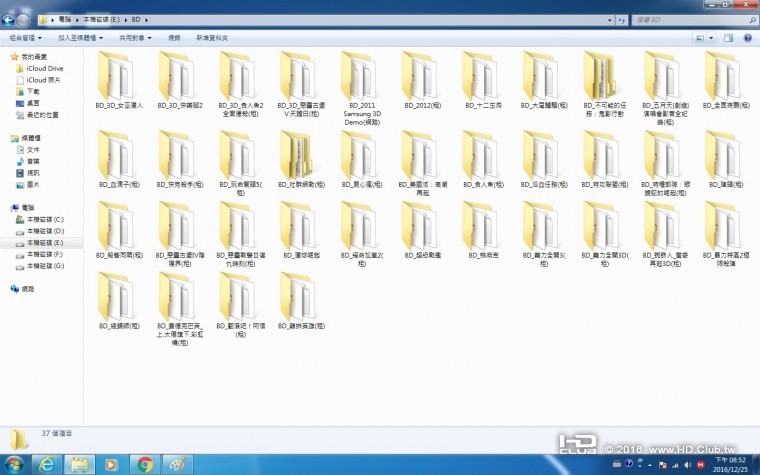Open 視訊 library in the sidebar
The width and height of the screenshot is (760, 475).
33,173
